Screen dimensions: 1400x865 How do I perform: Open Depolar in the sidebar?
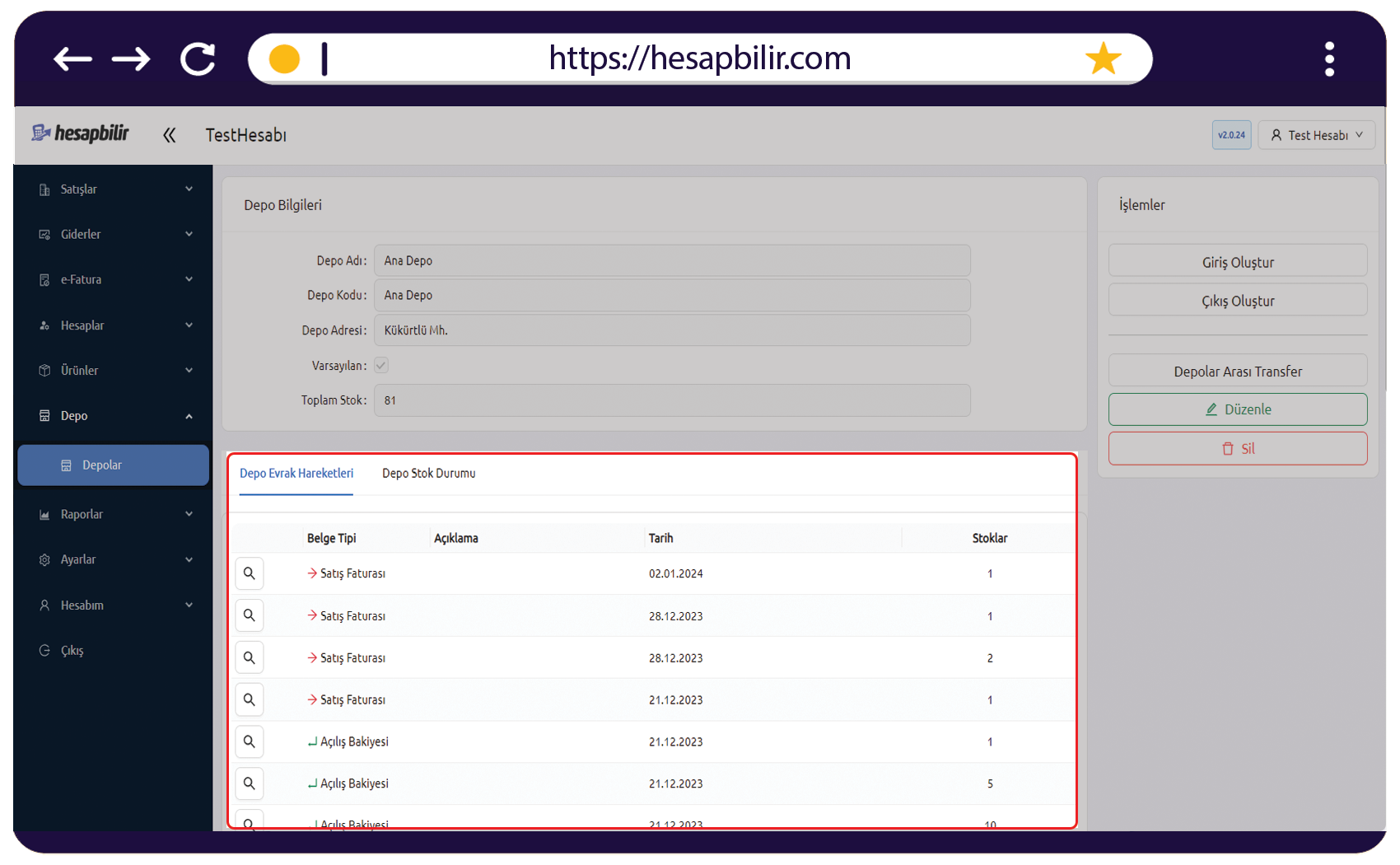[114, 465]
